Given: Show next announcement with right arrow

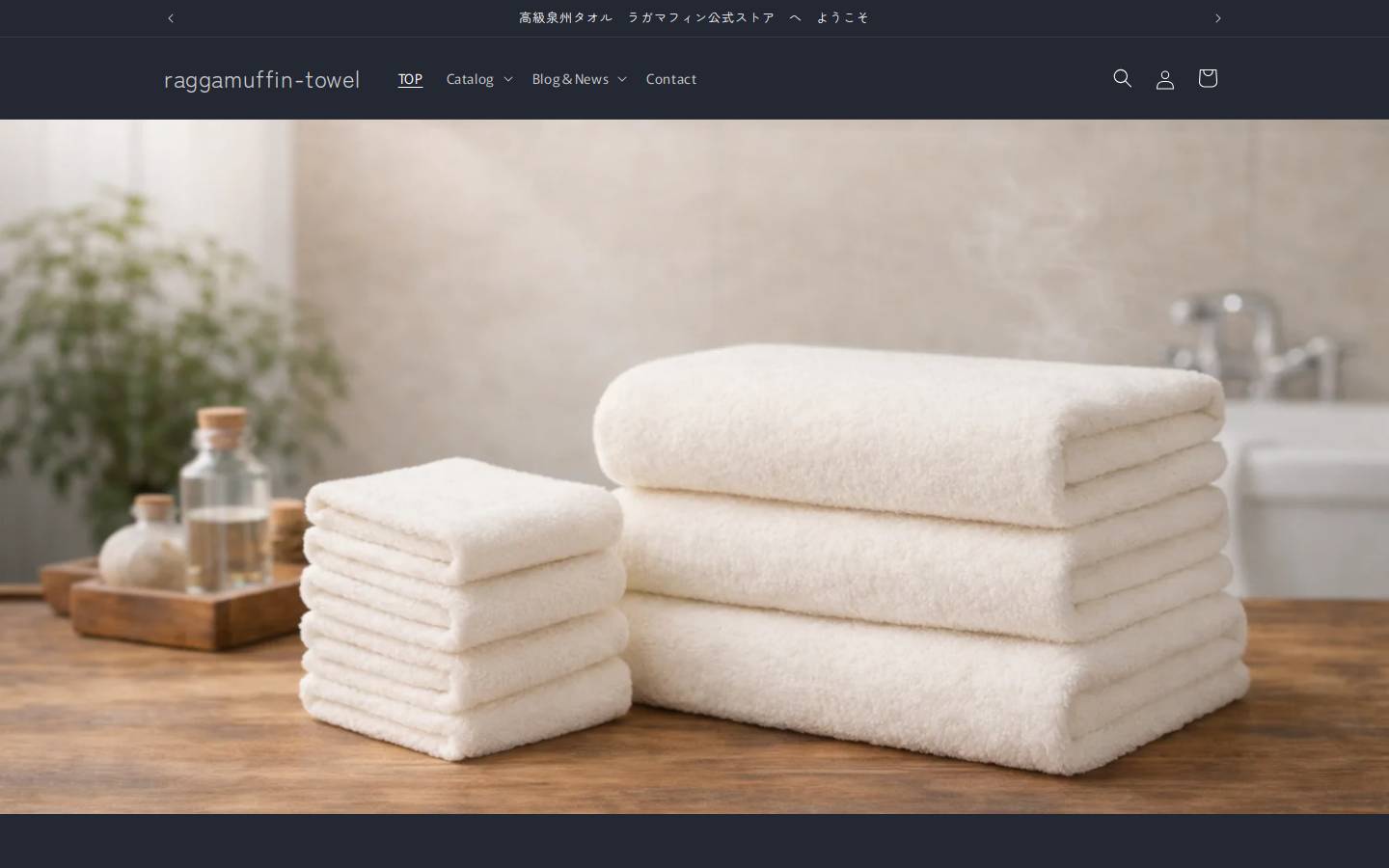Looking at the screenshot, I should pyautogui.click(x=1217, y=18).
